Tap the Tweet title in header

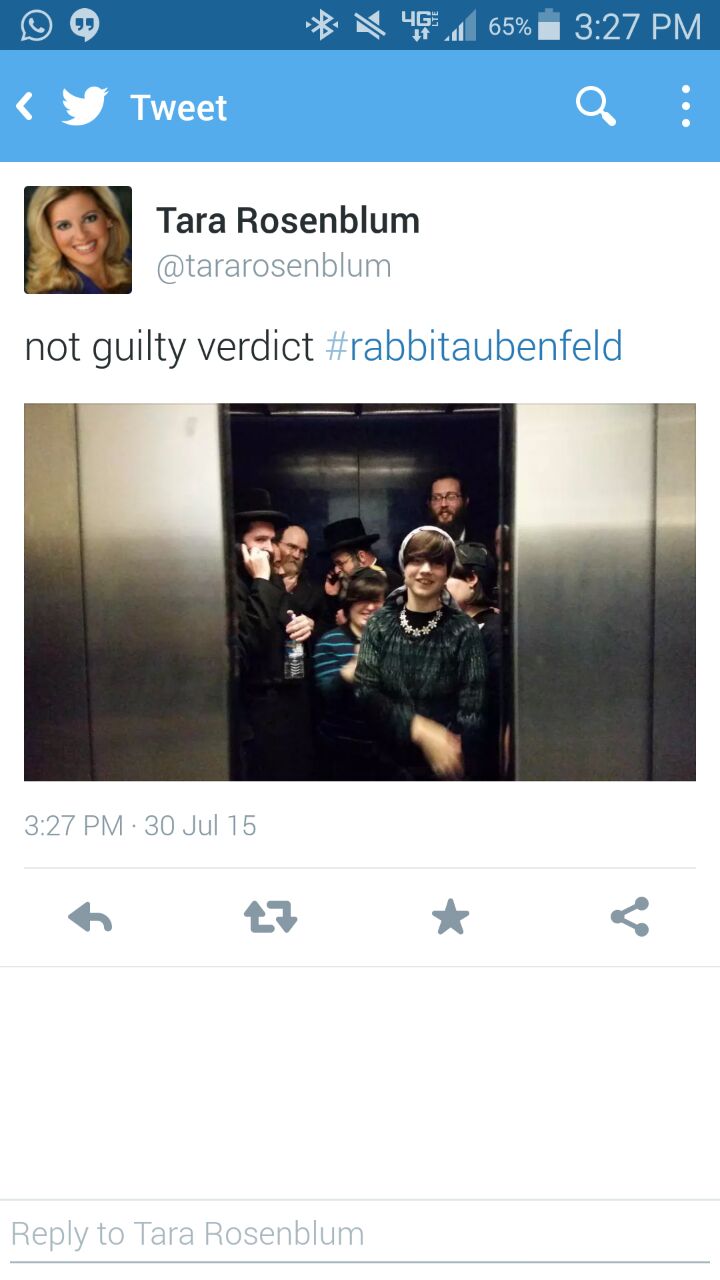179,107
